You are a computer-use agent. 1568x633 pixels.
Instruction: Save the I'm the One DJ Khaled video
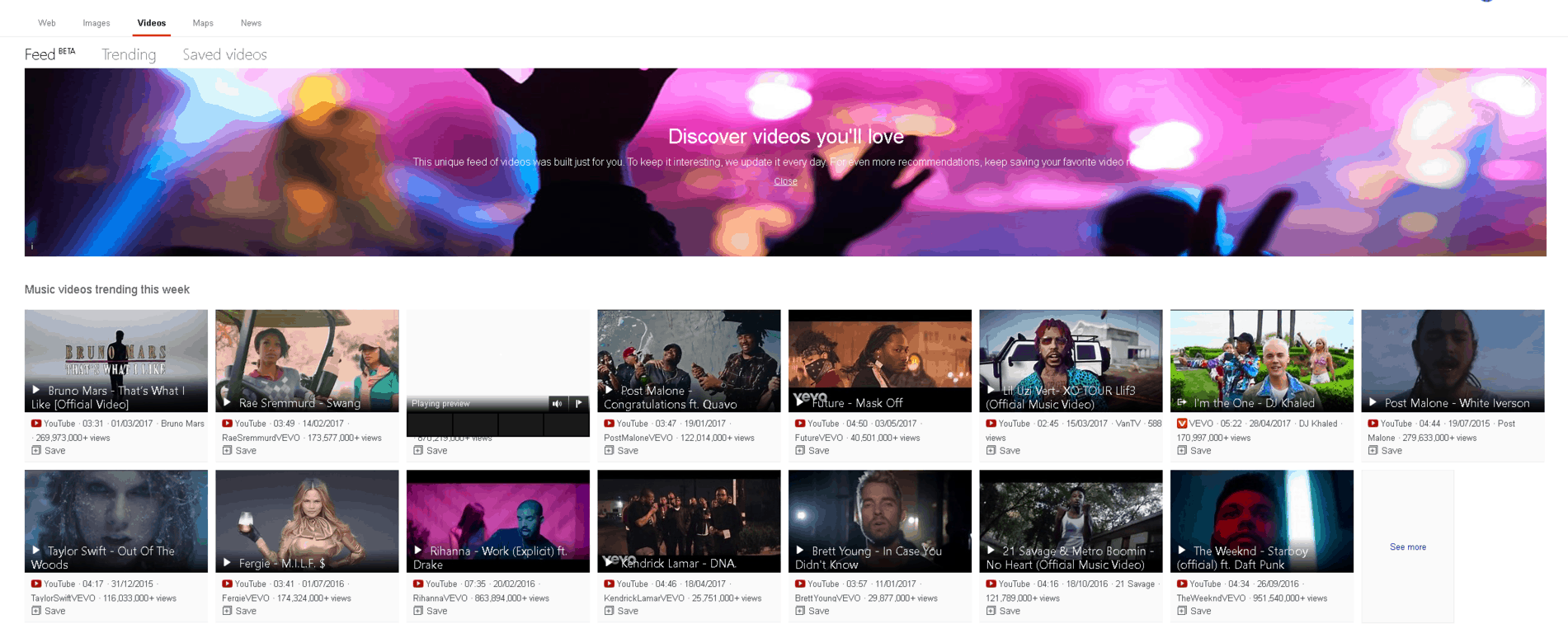coord(1194,451)
